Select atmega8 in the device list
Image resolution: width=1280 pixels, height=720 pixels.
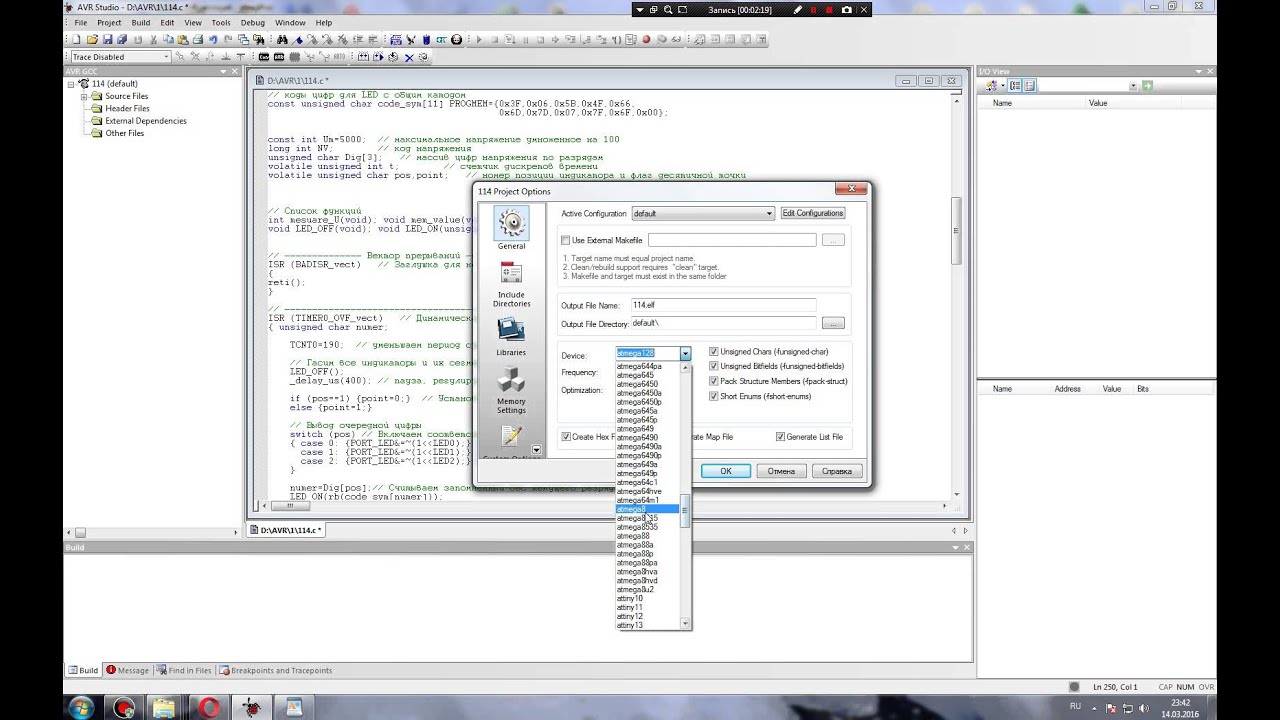coord(648,509)
